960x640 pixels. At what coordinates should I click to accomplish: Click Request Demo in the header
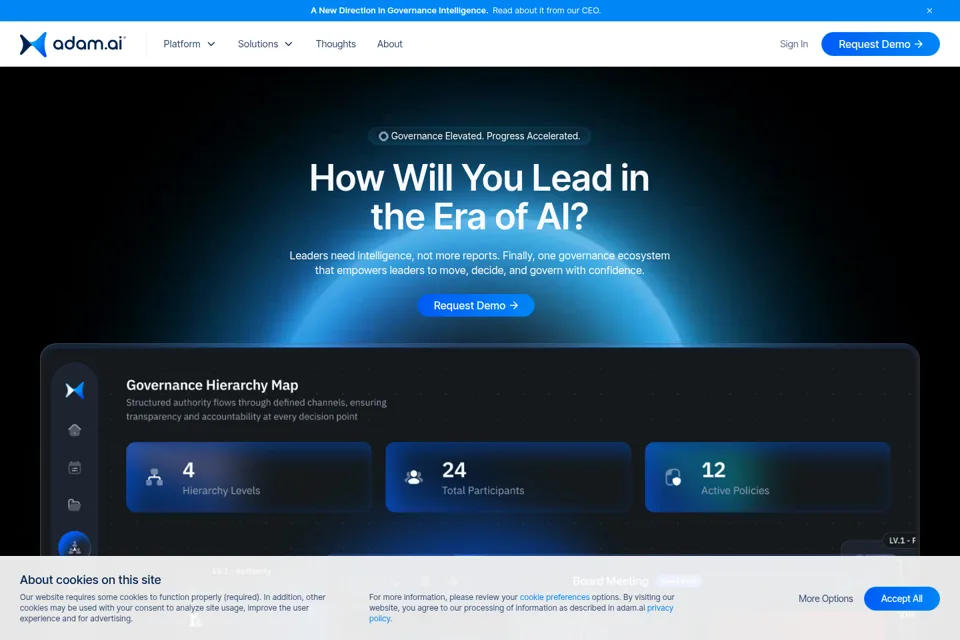click(880, 44)
